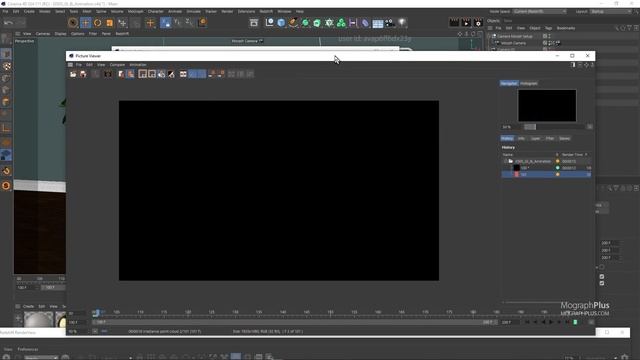
Task: Click the stop rendering icon in Picture Viewer
Action: [95, 74]
